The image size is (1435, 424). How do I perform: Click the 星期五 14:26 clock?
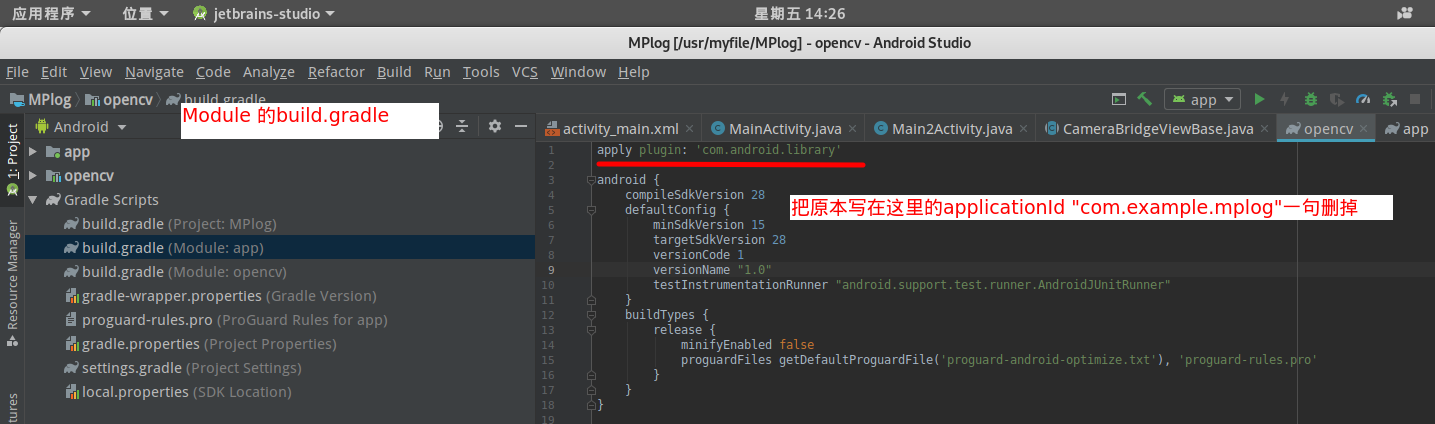(799, 13)
